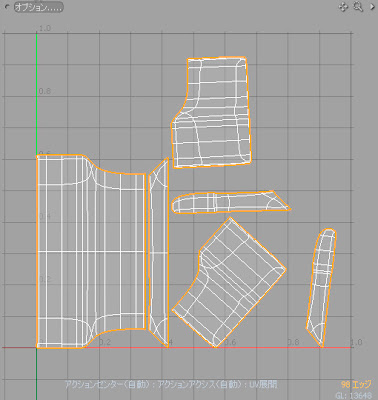Click the 0.2 label on the horizontal axis
The image size is (378, 400).
(104, 342)
